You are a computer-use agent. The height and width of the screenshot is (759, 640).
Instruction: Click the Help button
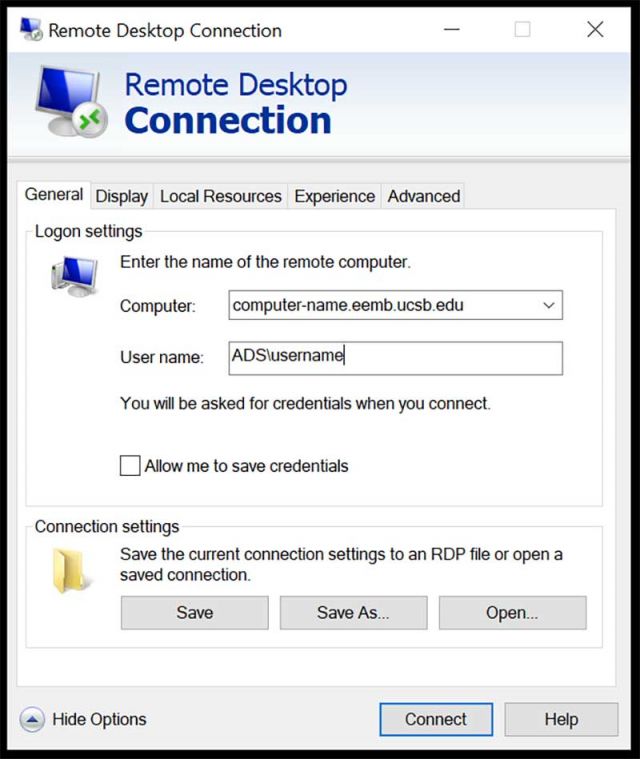(561, 719)
